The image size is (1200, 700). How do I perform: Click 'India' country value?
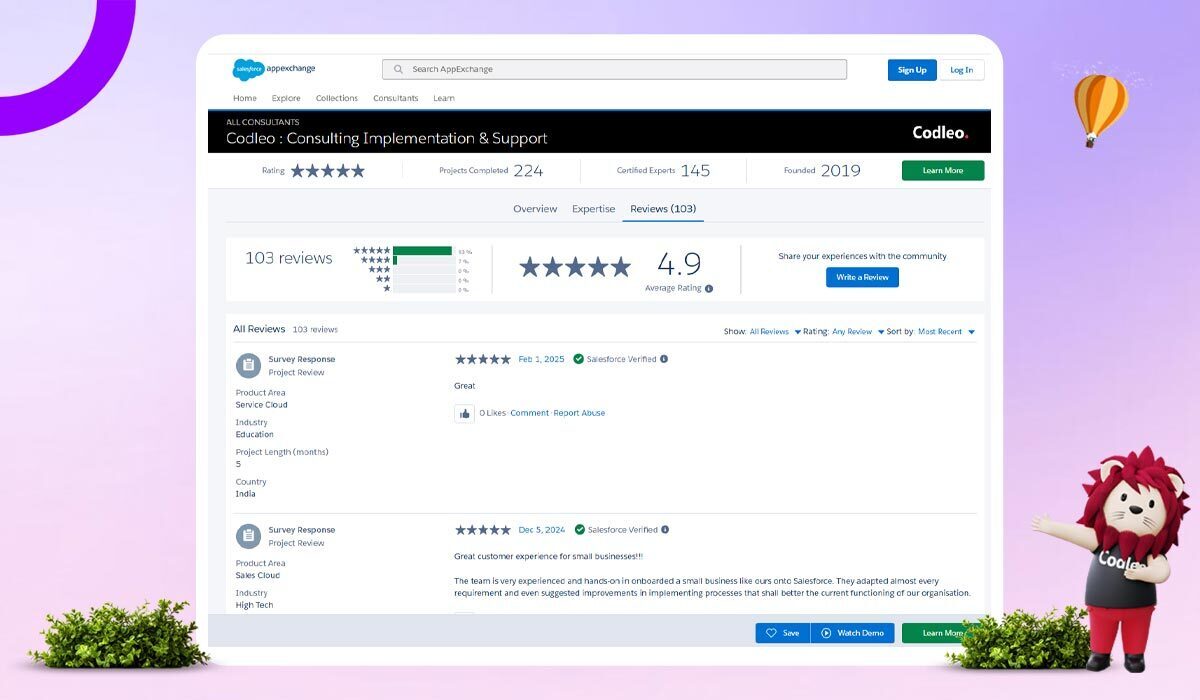point(246,494)
